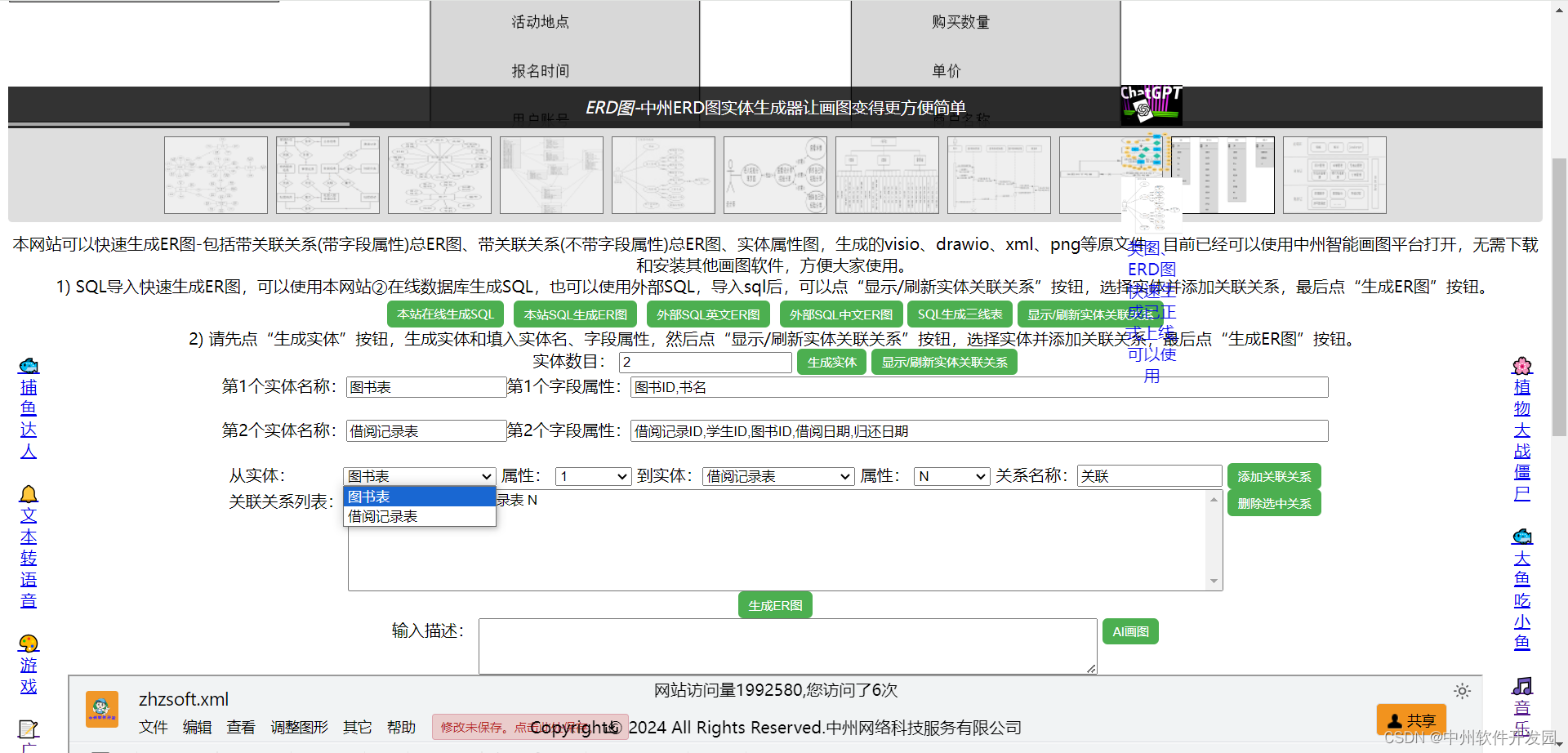This screenshot has height=753, width=1568.
Task: Click the 外部SQL英文ER图 button
Action: (708, 314)
